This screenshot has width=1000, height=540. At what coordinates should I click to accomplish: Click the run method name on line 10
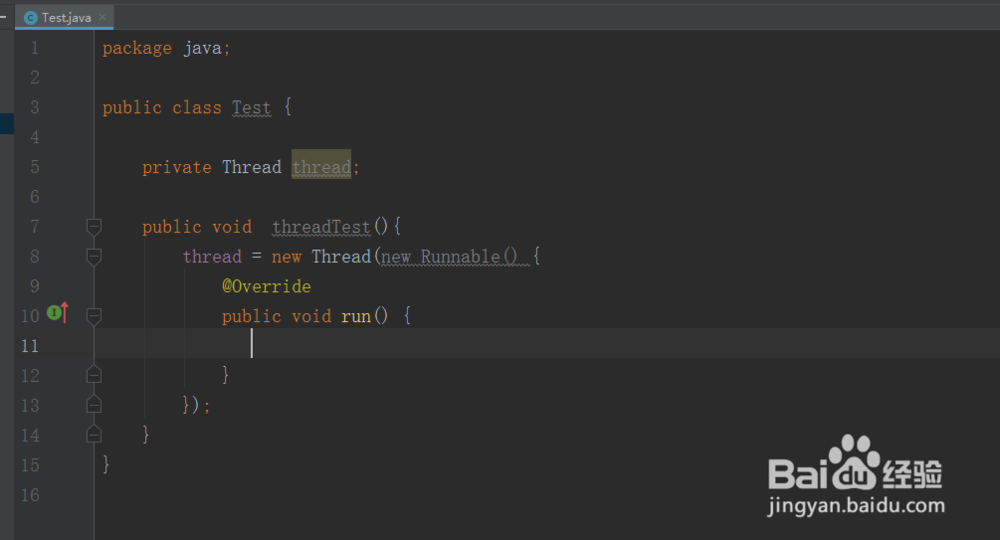(356, 316)
